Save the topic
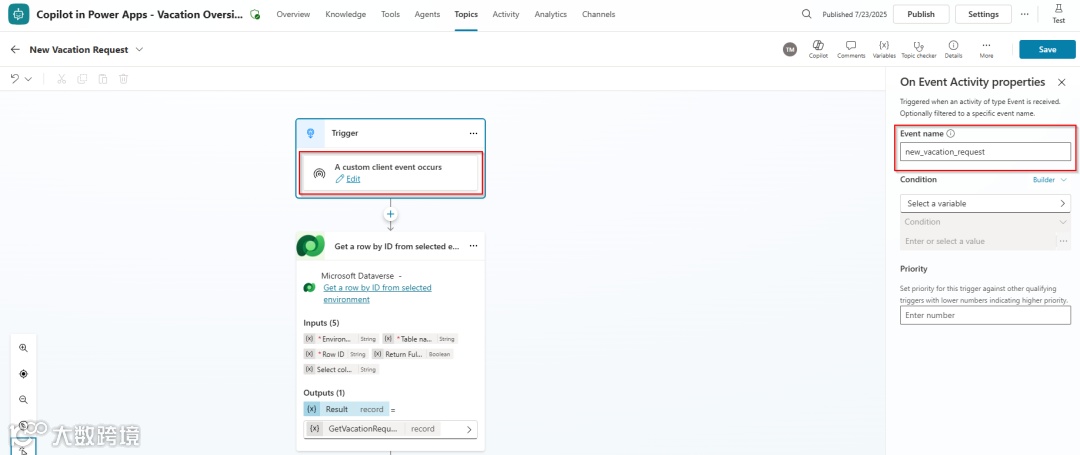This screenshot has width=1080, height=455. click(1047, 50)
